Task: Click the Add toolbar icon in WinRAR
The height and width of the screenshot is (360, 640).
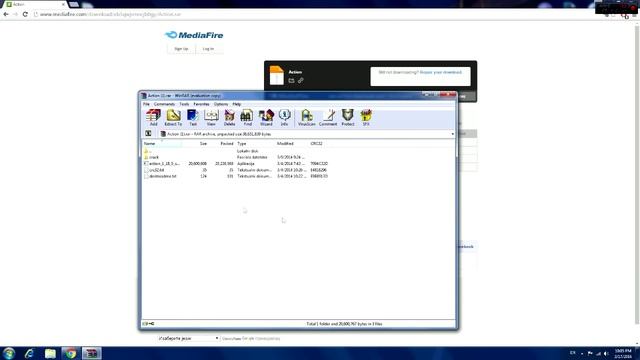Action: [153, 118]
